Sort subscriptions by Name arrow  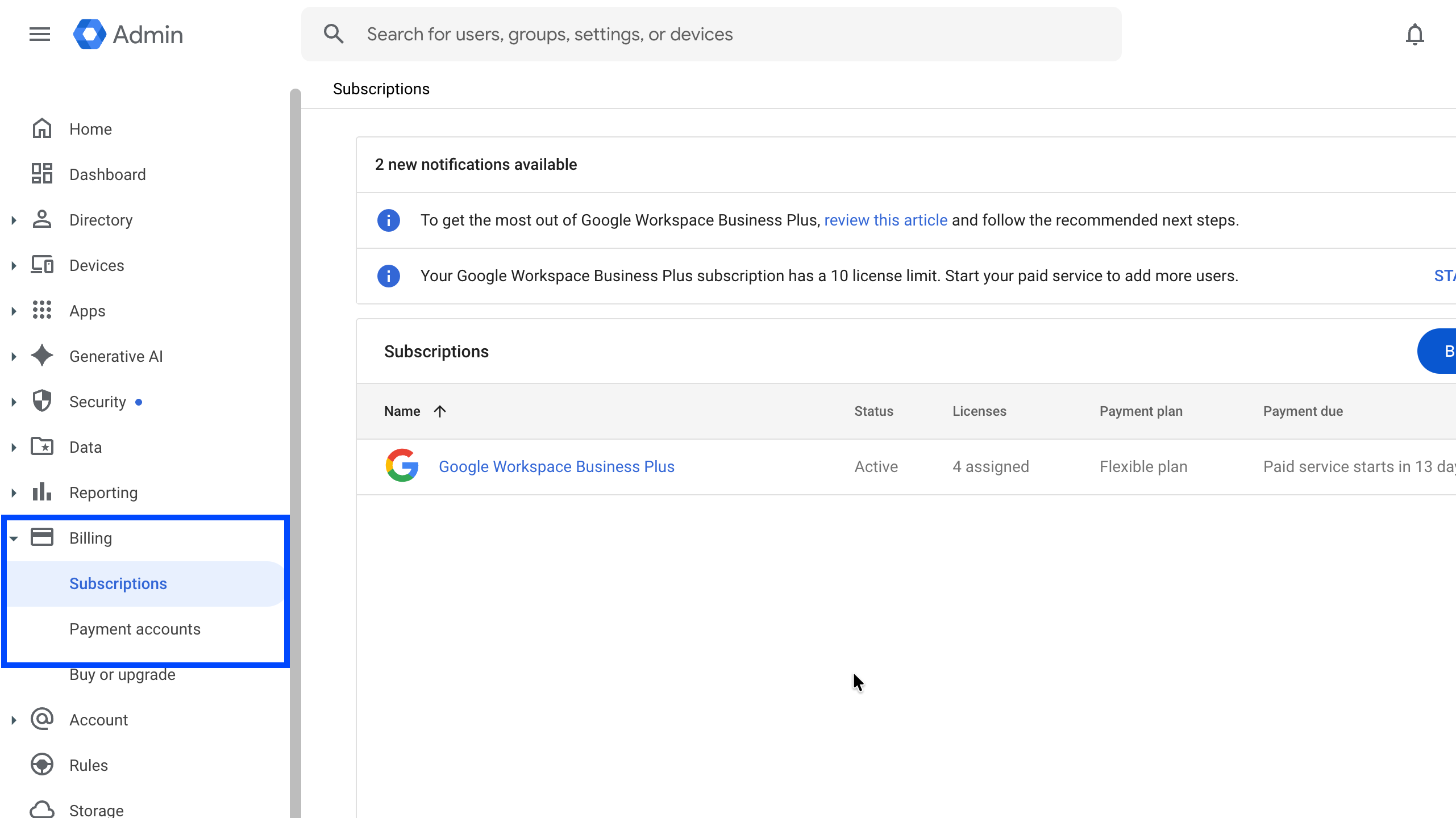[440, 411]
